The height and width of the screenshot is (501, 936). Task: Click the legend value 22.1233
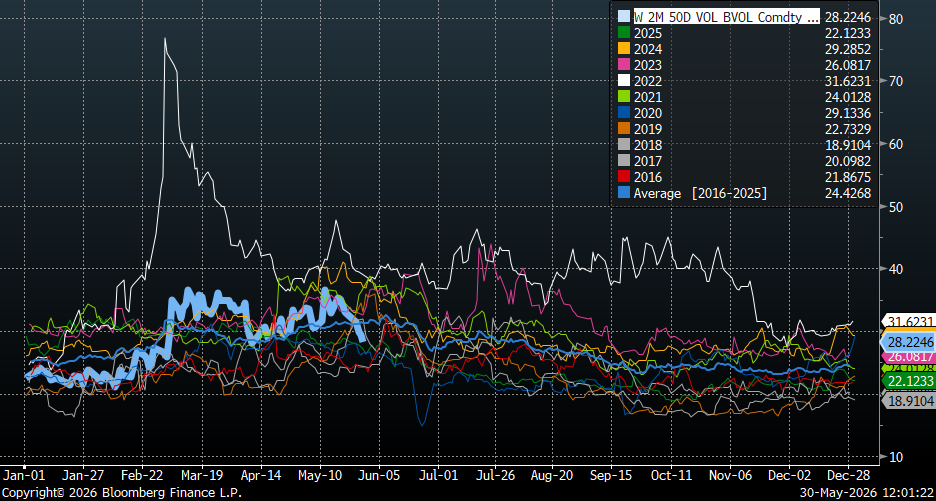(848, 33)
